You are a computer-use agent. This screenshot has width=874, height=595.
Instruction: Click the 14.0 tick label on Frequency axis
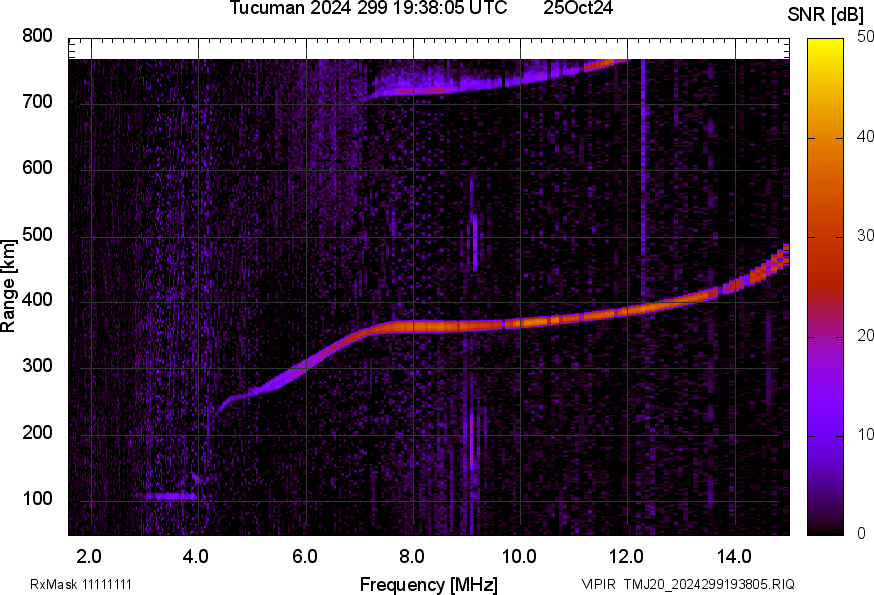click(735, 556)
